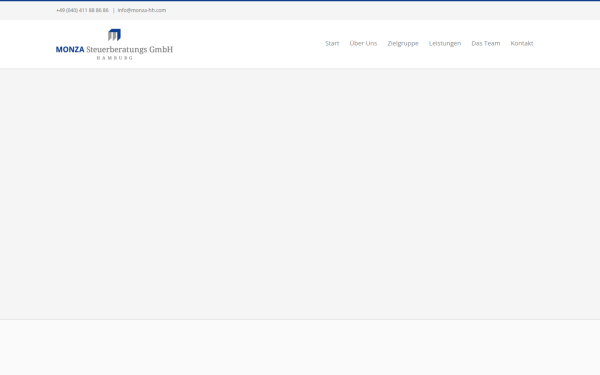Open the Über Uns menu item

pos(363,43)
